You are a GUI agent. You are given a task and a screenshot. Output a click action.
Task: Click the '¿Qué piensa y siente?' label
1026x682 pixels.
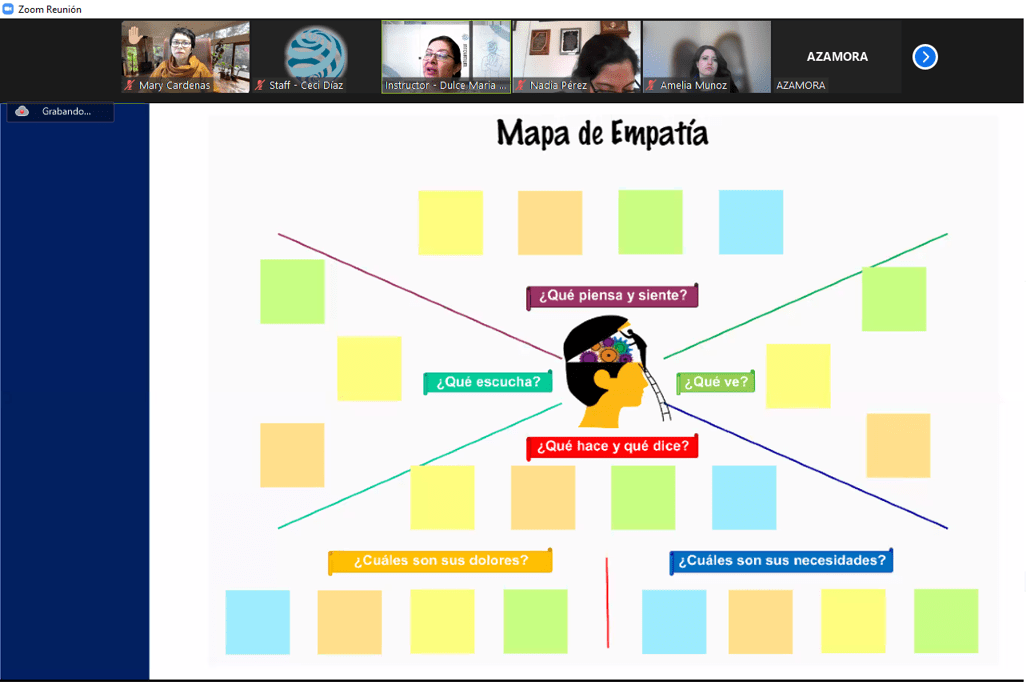[x=612, y=296]
